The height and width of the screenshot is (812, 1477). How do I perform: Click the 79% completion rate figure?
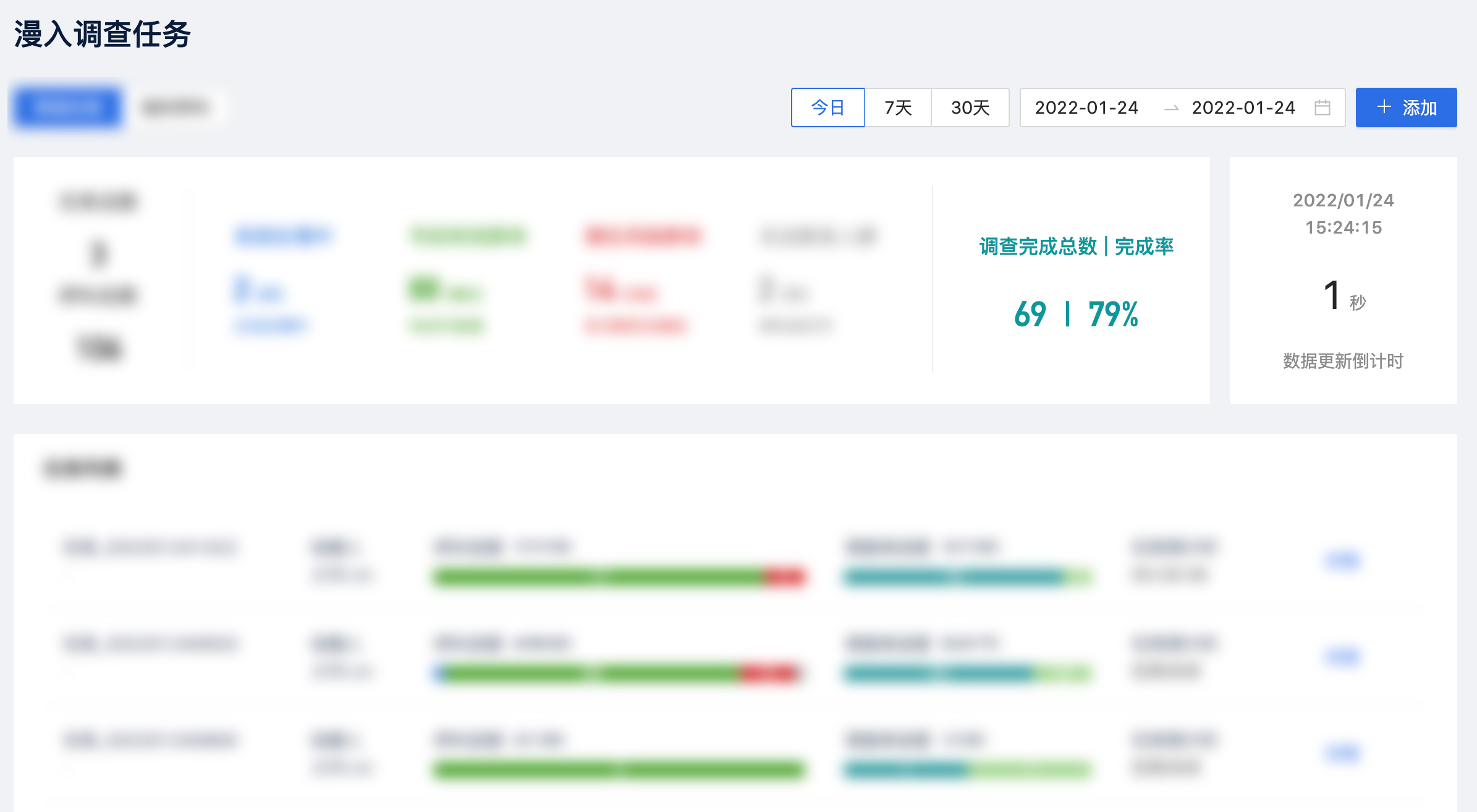pos(1113,314)
